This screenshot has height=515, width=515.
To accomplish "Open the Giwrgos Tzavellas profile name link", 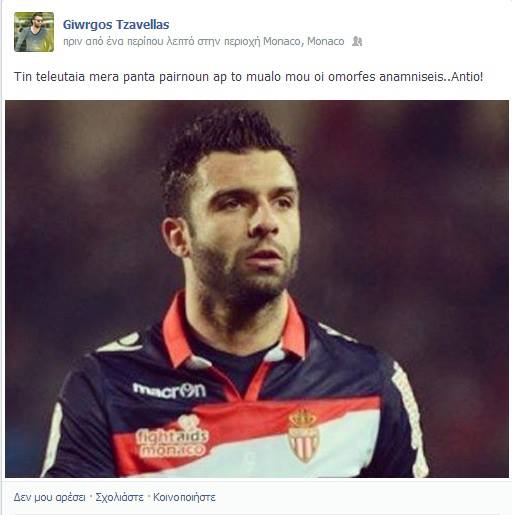I will click(116, 25).
